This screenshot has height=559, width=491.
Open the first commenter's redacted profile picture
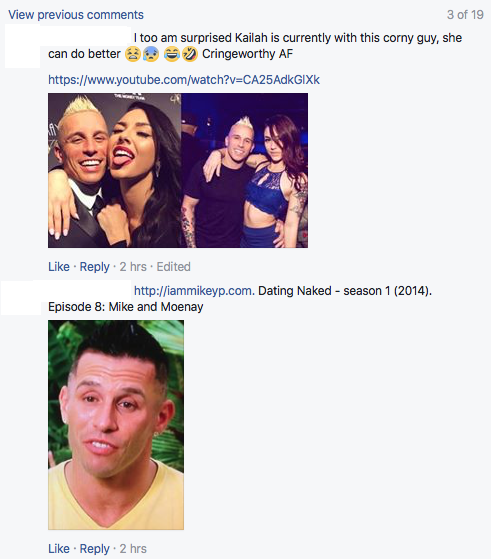(x=22, y=46)
